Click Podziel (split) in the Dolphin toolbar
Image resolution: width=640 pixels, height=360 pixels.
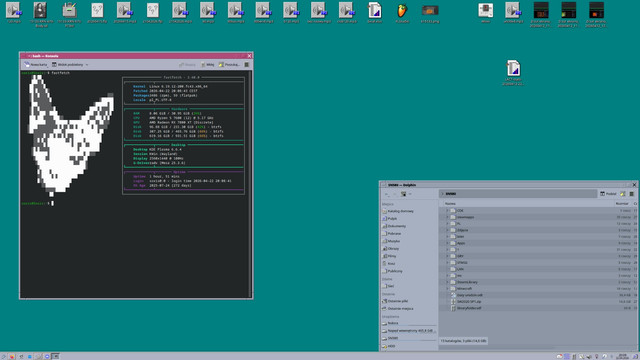pyautogui.click(x=608, y=194)
